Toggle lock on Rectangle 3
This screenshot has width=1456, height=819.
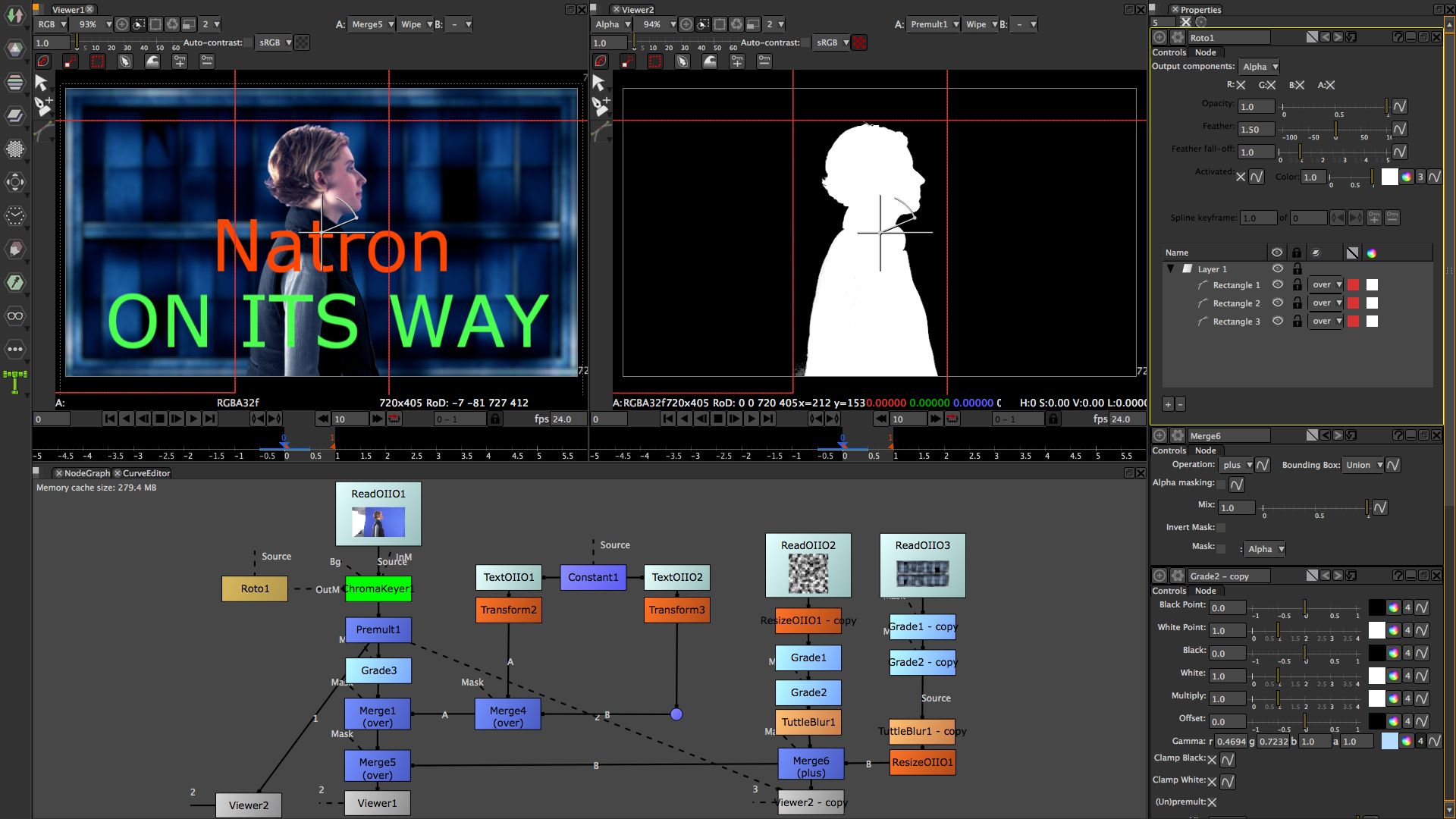tap(1297, 321)
